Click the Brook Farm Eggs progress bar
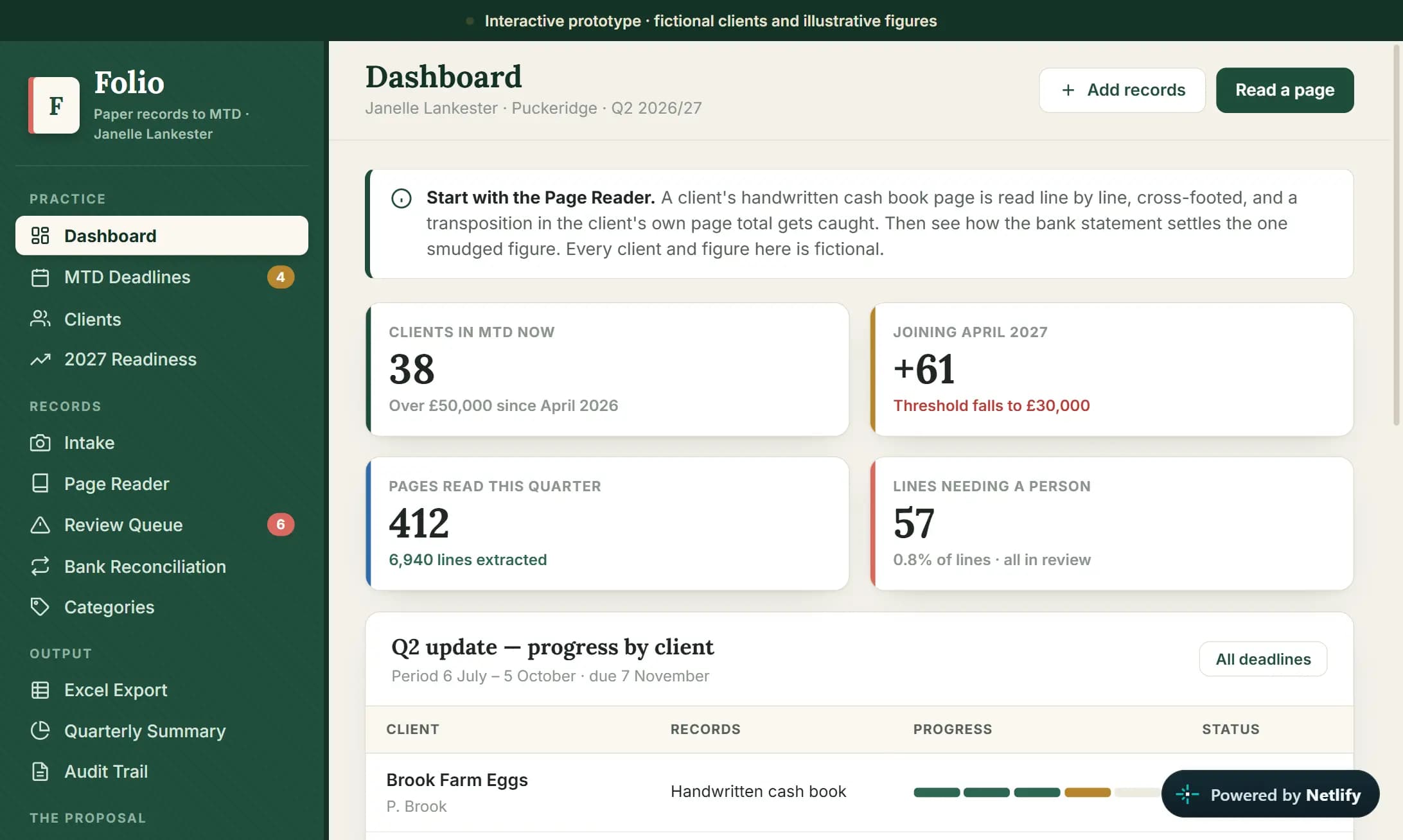This screenshot has width=1403, height=840. (1036, 792)
